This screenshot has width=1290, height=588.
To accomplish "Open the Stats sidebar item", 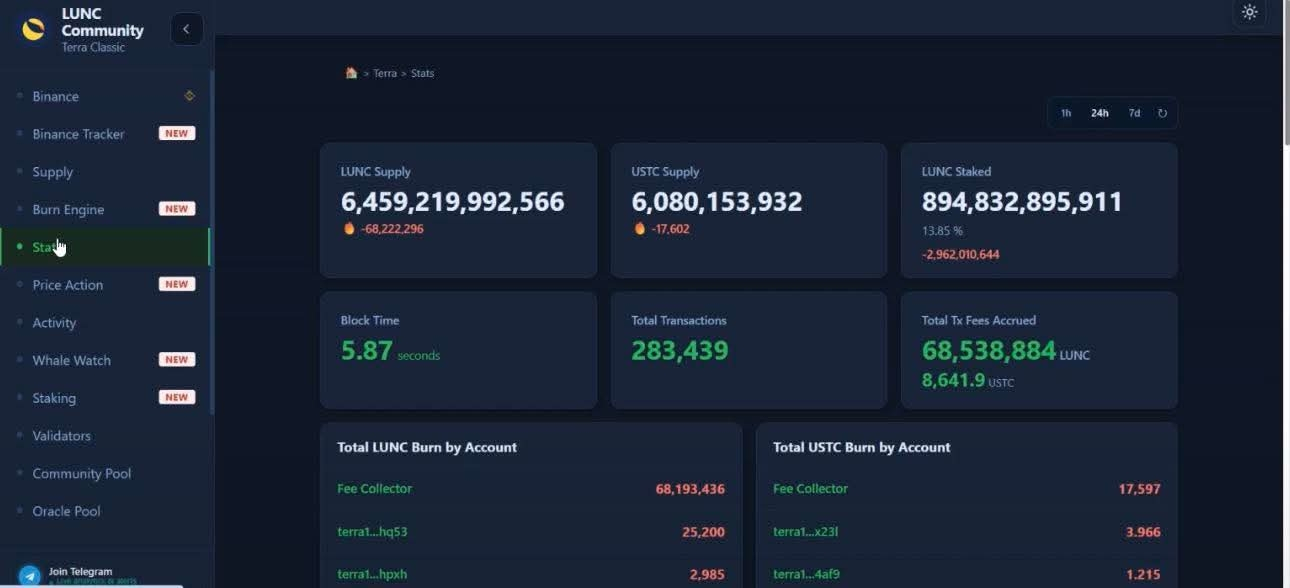I will pyautogui.click(x=105, y=247).
